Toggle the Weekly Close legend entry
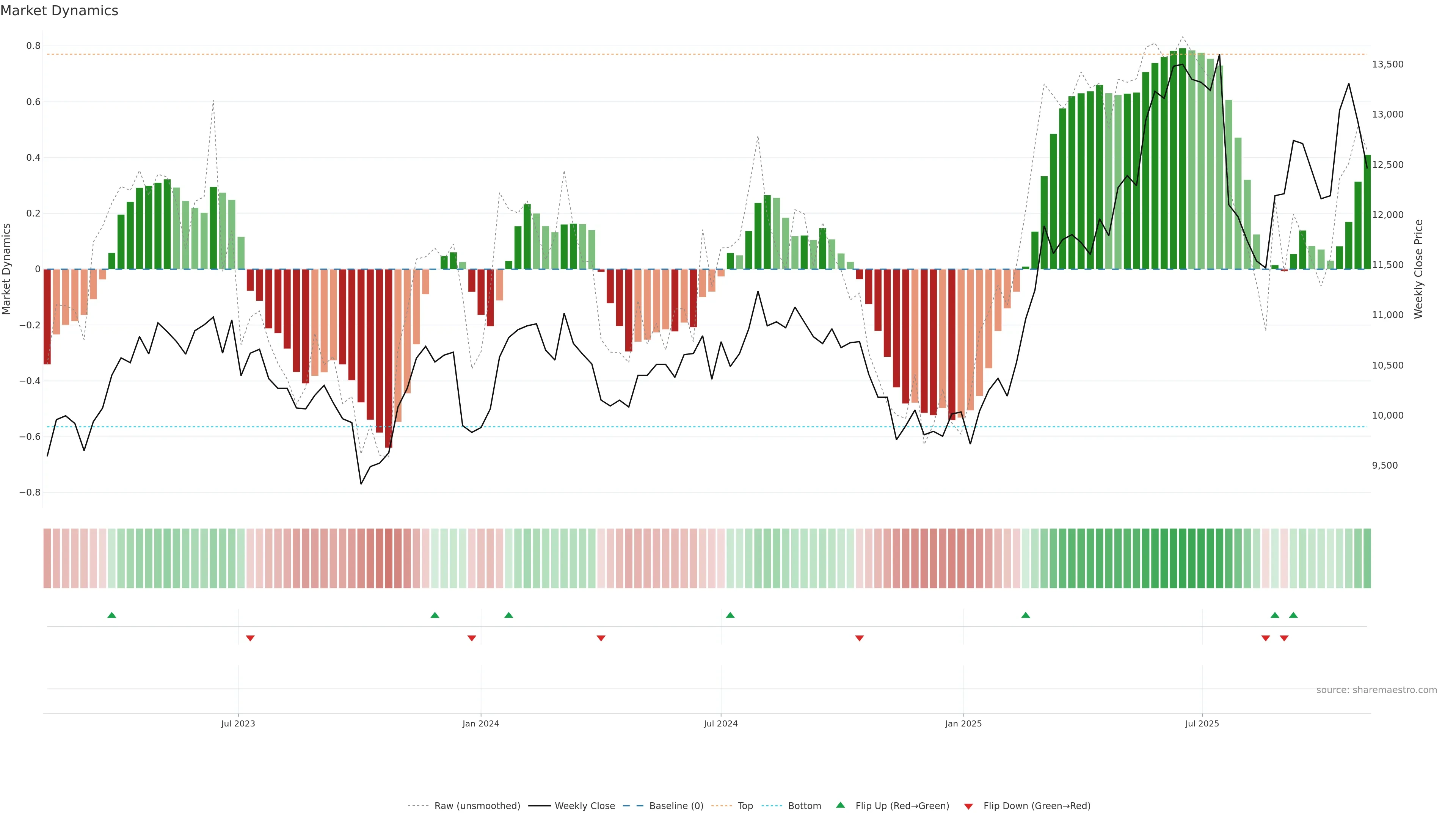Viewport: 1456px width, 819px height. click(584, 806)
